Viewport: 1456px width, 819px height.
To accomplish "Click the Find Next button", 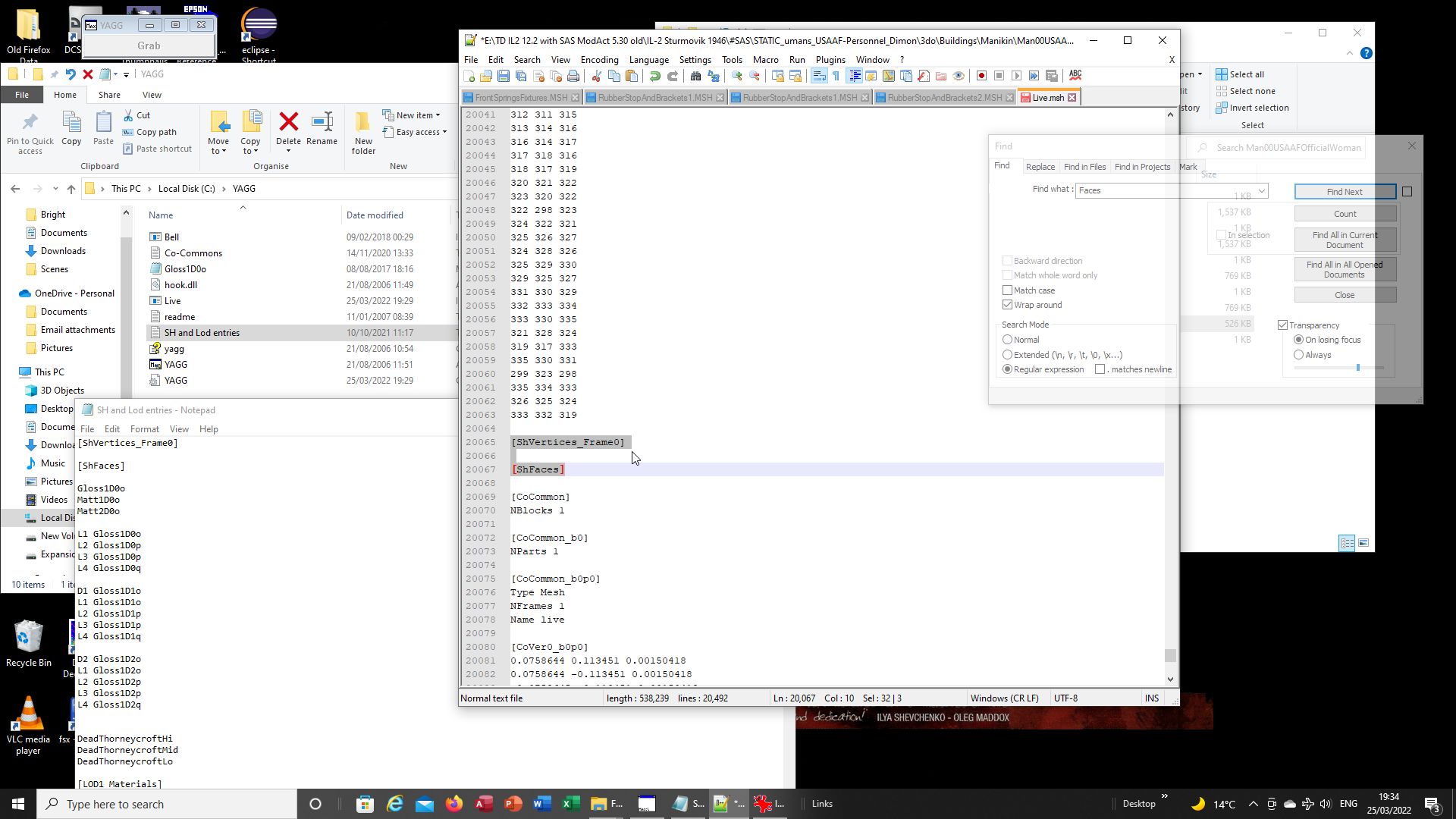I will pos(1345,192).
